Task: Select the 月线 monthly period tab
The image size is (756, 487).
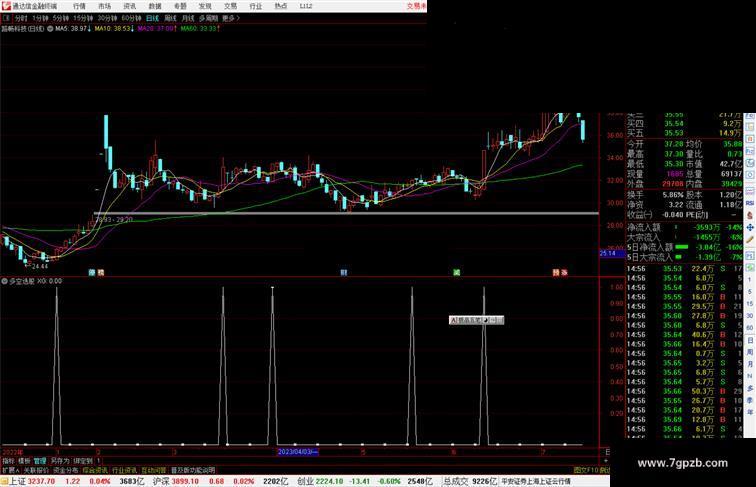Action: coord(188,18)
